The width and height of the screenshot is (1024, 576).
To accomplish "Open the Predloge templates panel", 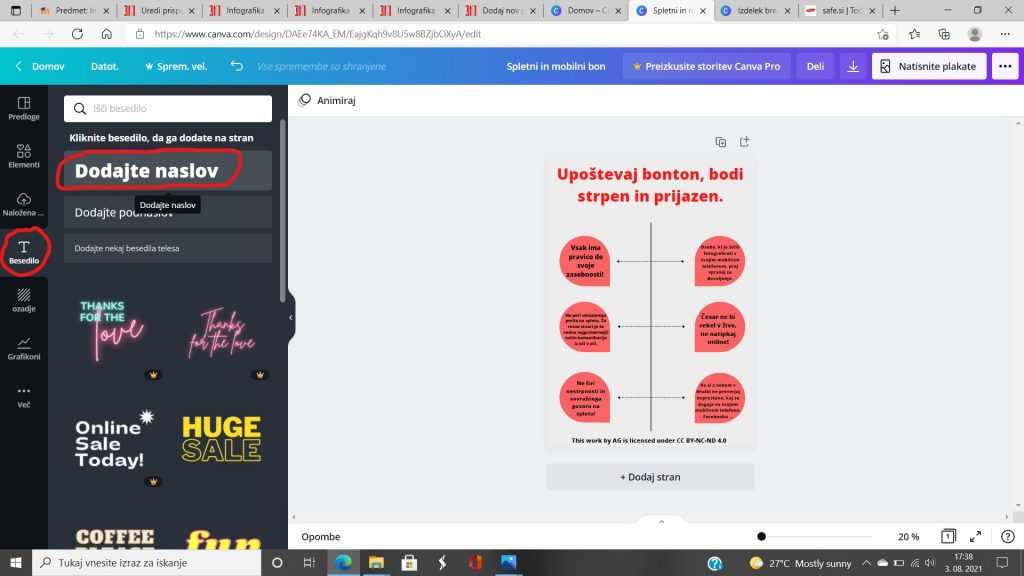I will click(24, 108).
